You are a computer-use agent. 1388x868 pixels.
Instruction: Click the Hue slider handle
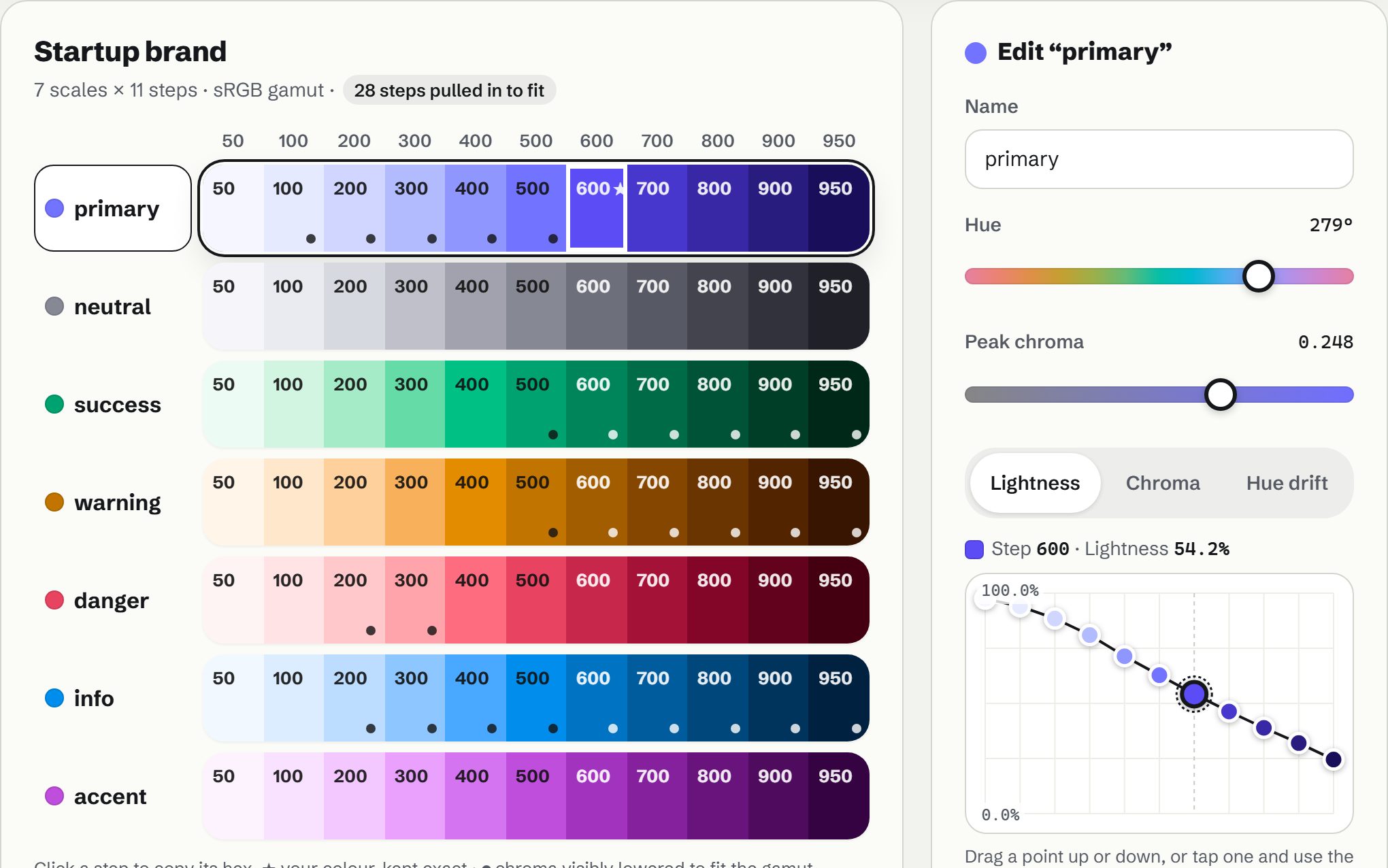(1258, 276)
